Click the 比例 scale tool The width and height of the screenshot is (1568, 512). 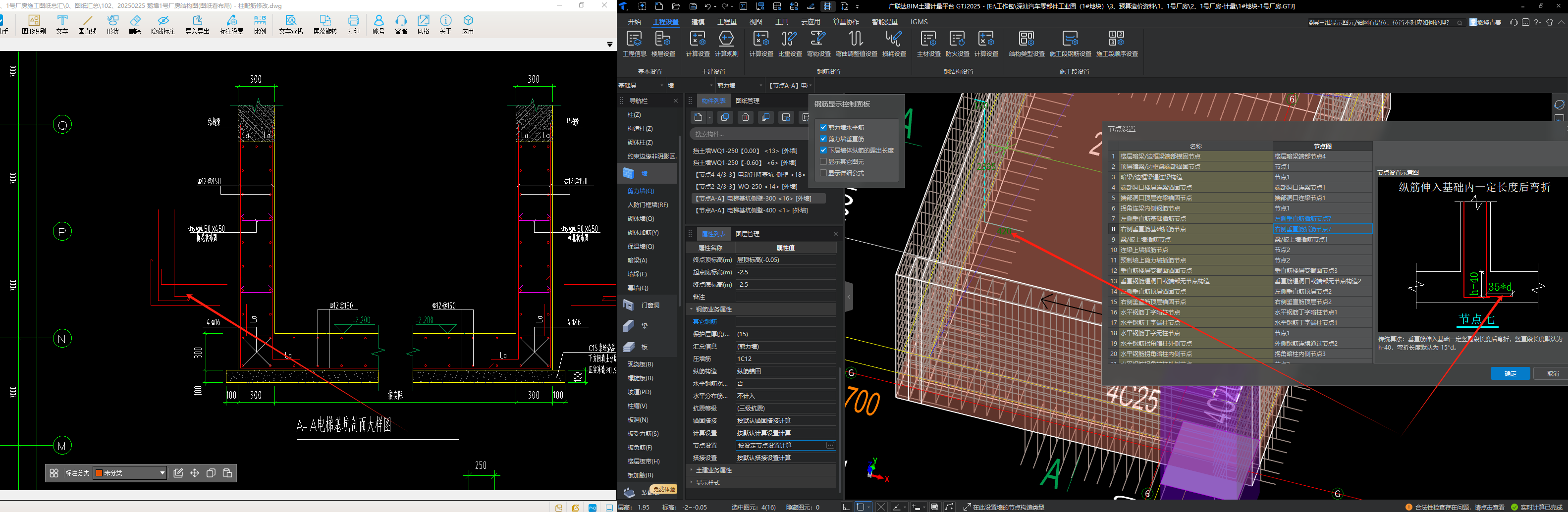pos(260,24)
